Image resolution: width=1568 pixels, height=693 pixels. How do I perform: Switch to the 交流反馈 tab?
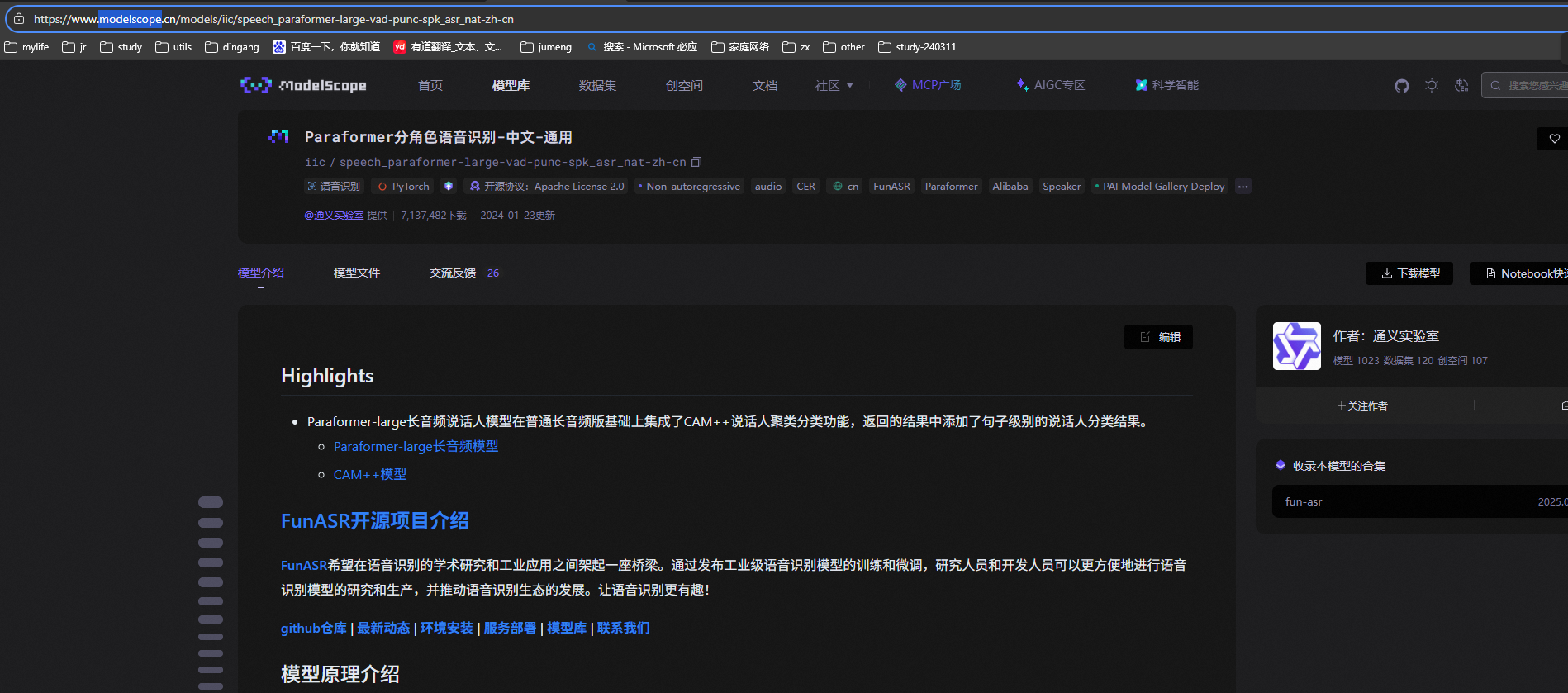coord(453,273)
